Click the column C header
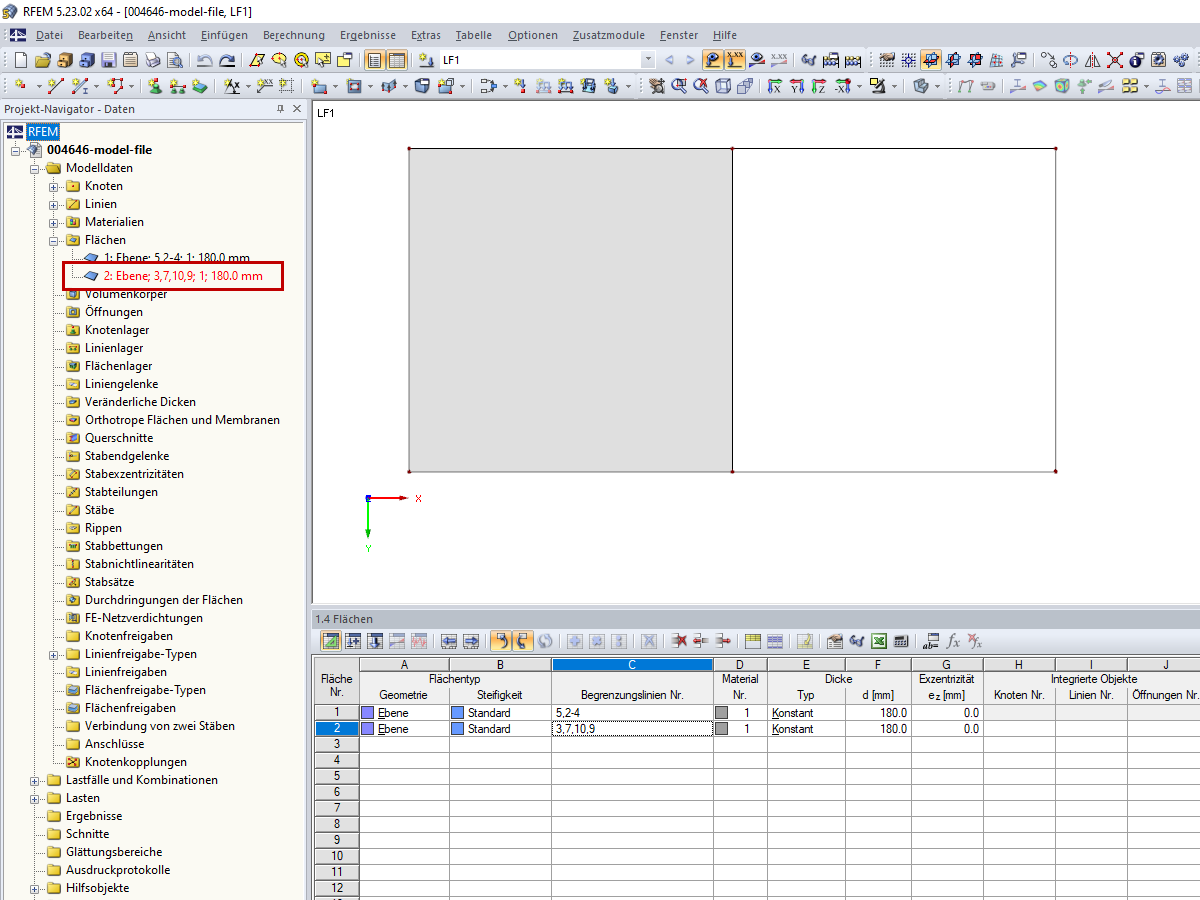 coord(632,664)
